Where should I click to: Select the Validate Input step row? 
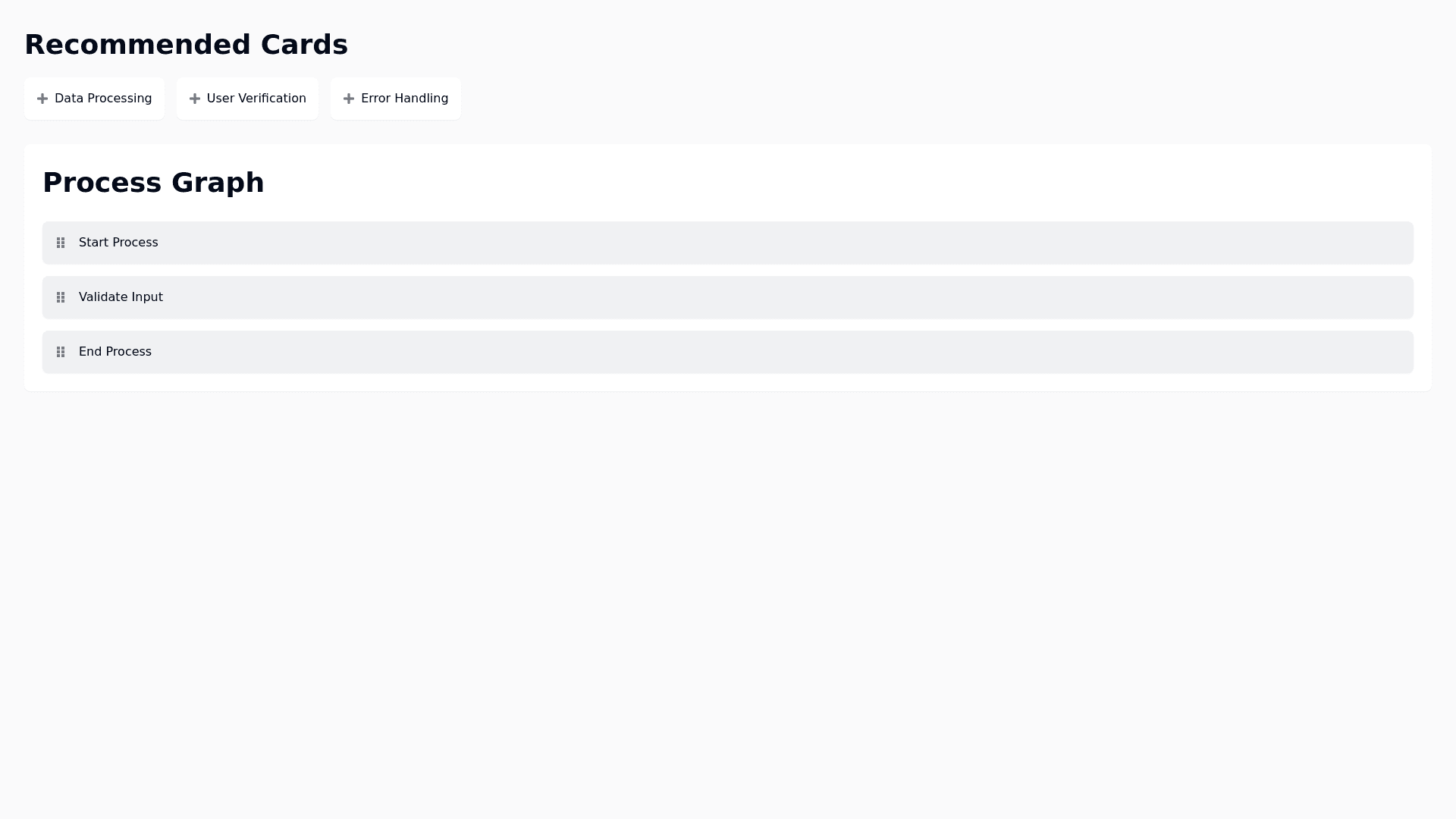[x=728, y=297]
